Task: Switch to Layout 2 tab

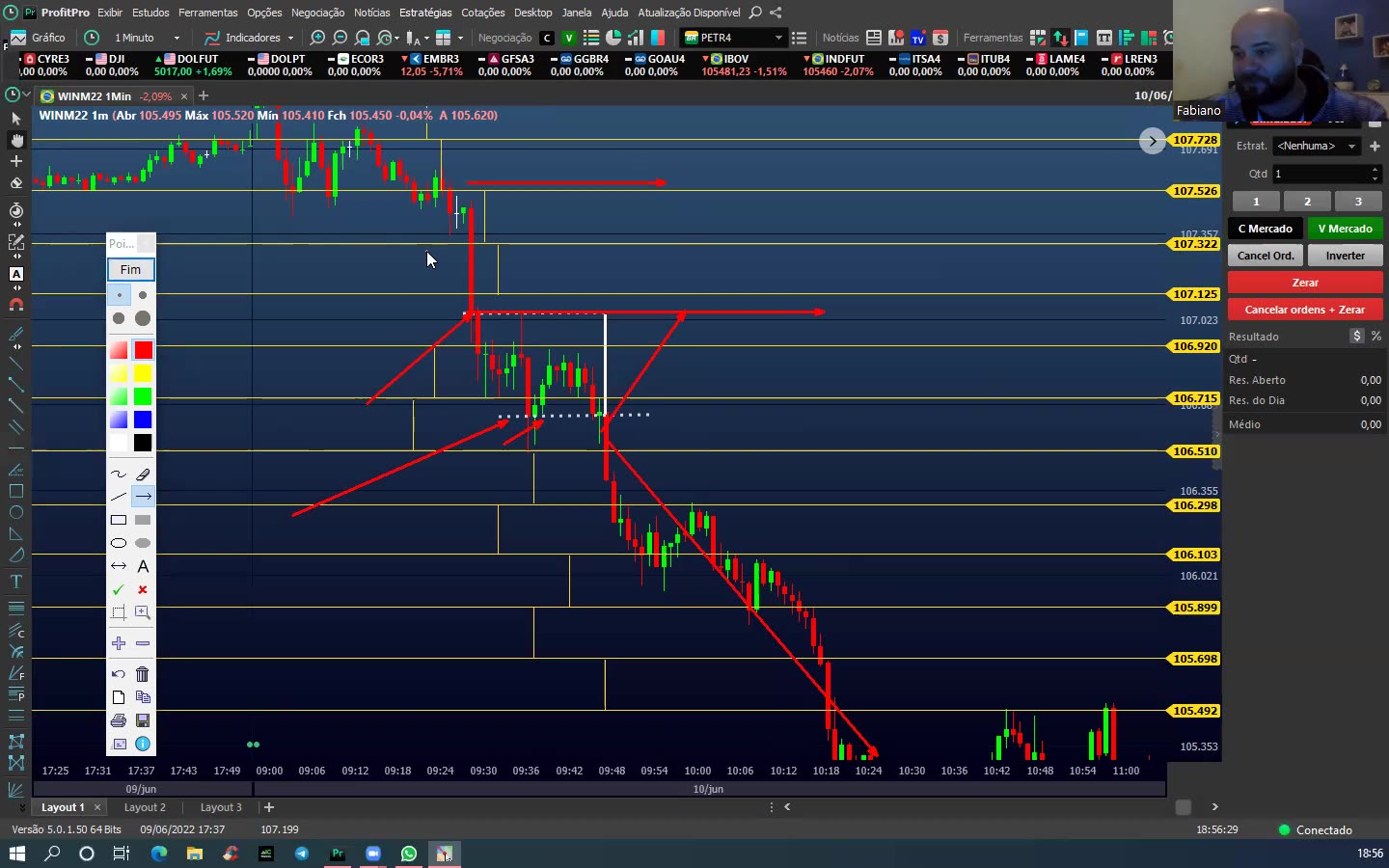Action: [x=145, y=807]
